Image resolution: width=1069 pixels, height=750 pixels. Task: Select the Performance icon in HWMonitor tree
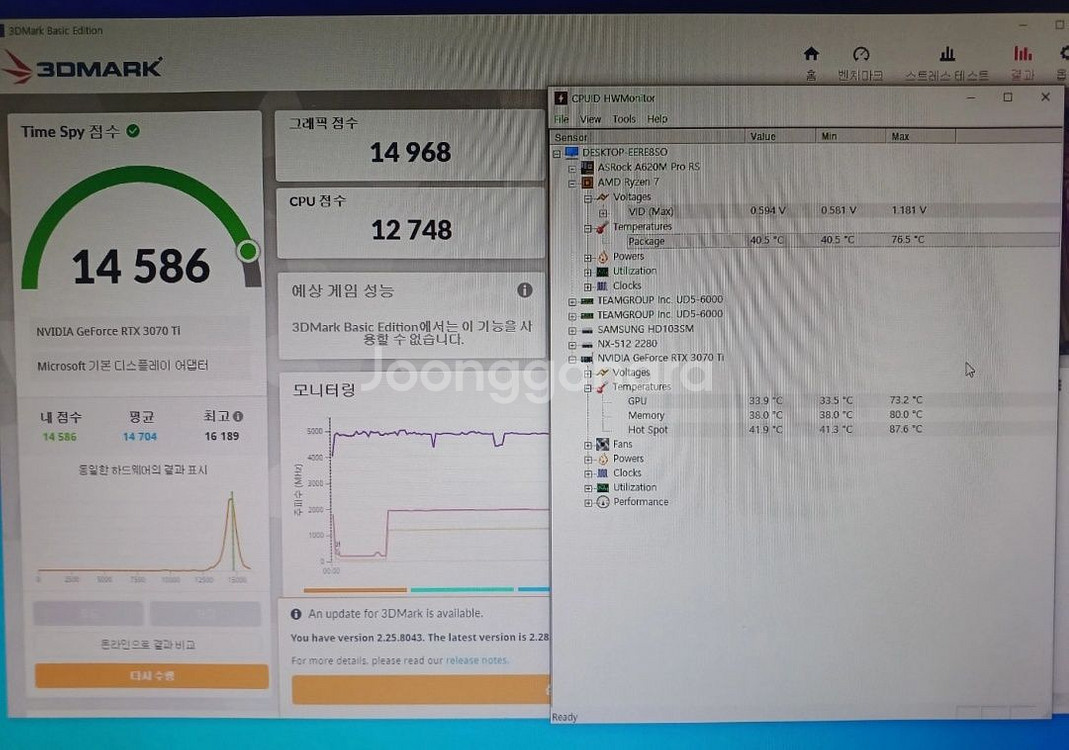603,502
